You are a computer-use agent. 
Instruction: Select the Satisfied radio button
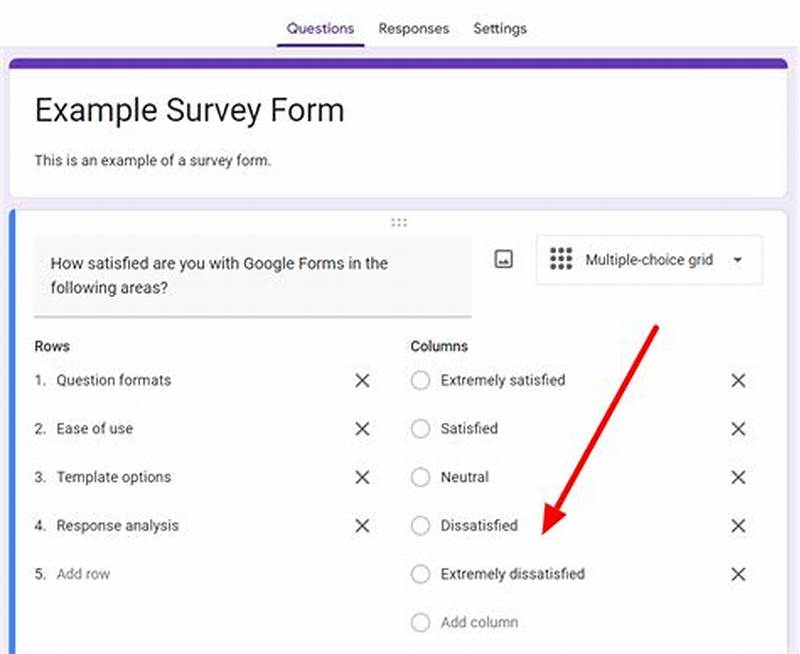coord(420,428)
